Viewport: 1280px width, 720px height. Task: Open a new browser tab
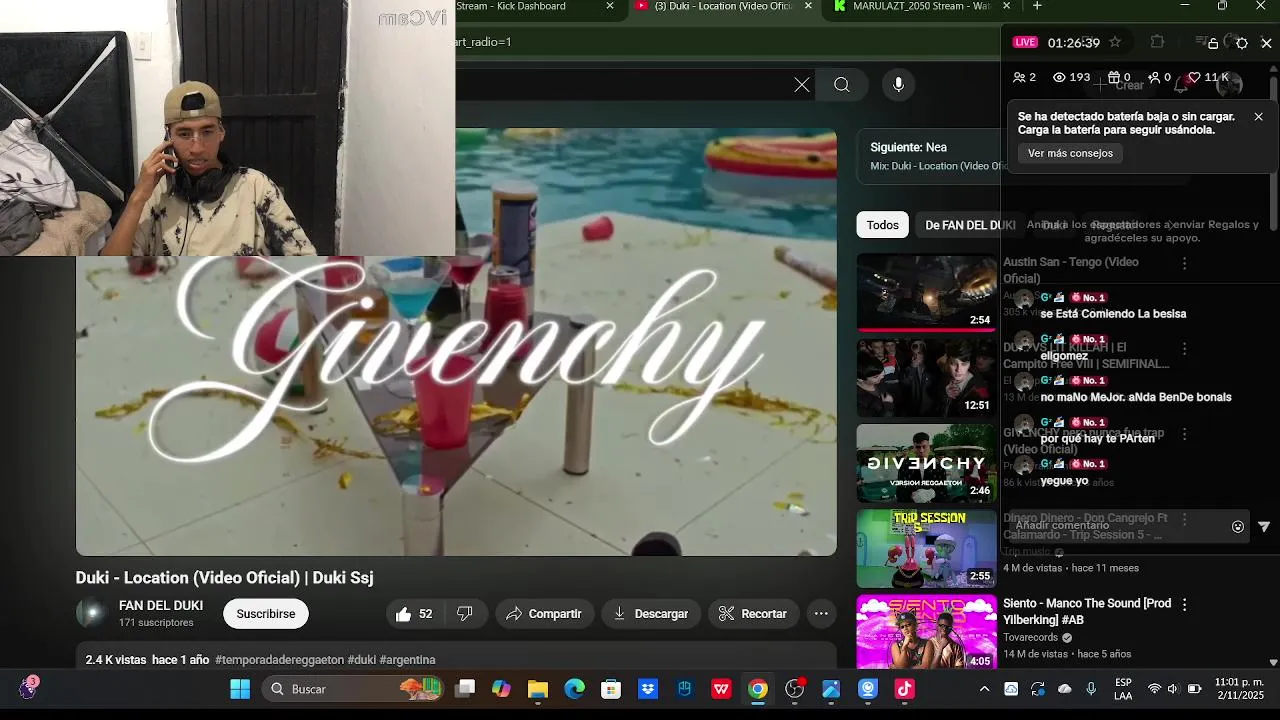tap(1037, 6)
